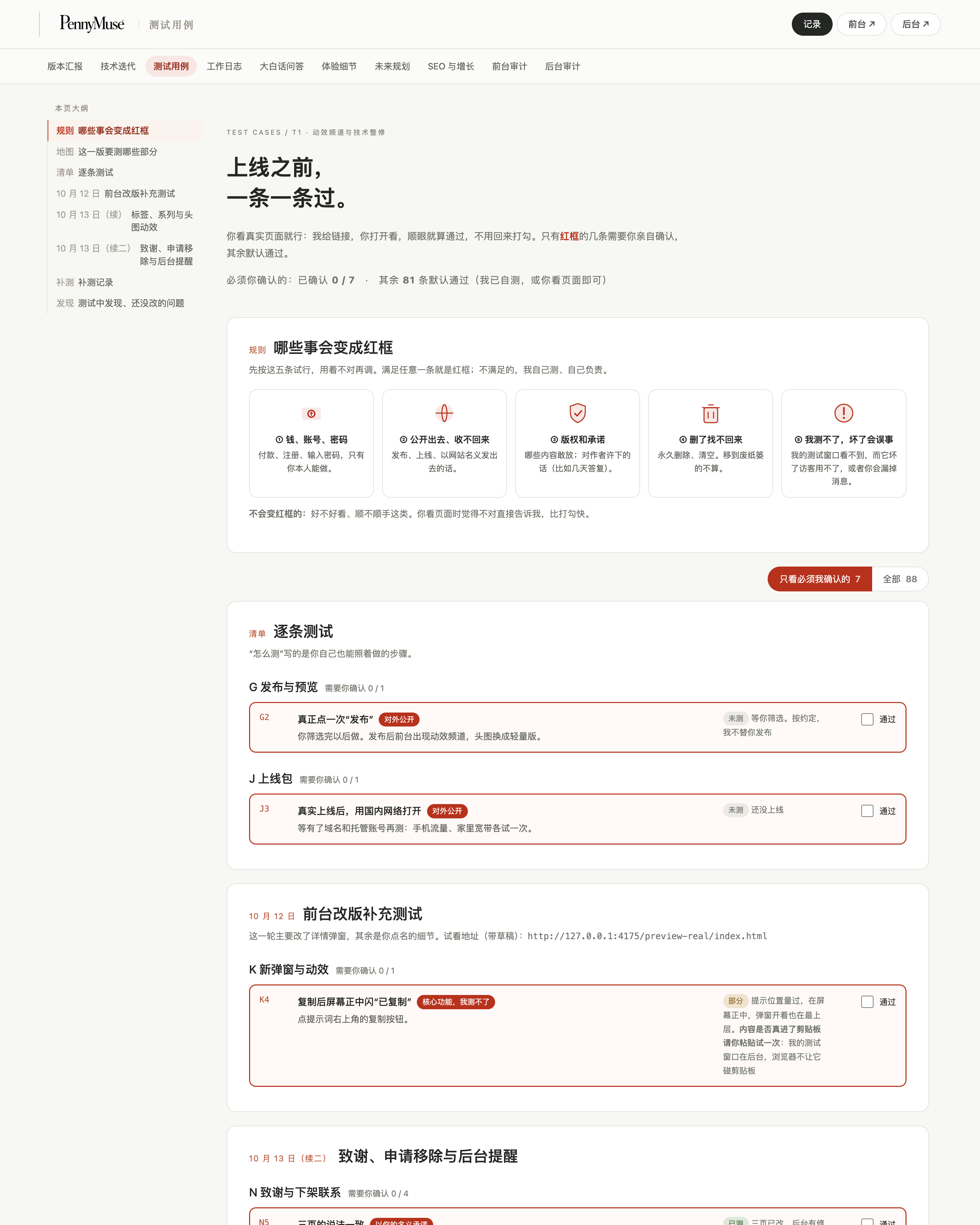Open the 技术迭代 tab
Image resolution: width=980 pixels, height=1225 pixels.
(118, 66)
